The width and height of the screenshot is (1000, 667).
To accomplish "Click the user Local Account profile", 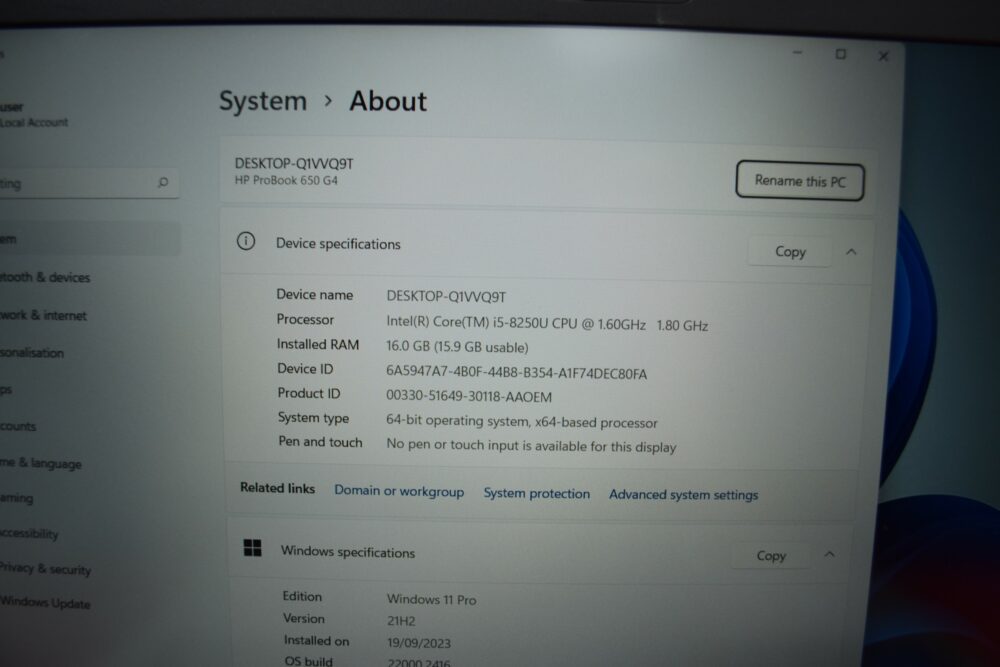I will click(x=33, y=115).
